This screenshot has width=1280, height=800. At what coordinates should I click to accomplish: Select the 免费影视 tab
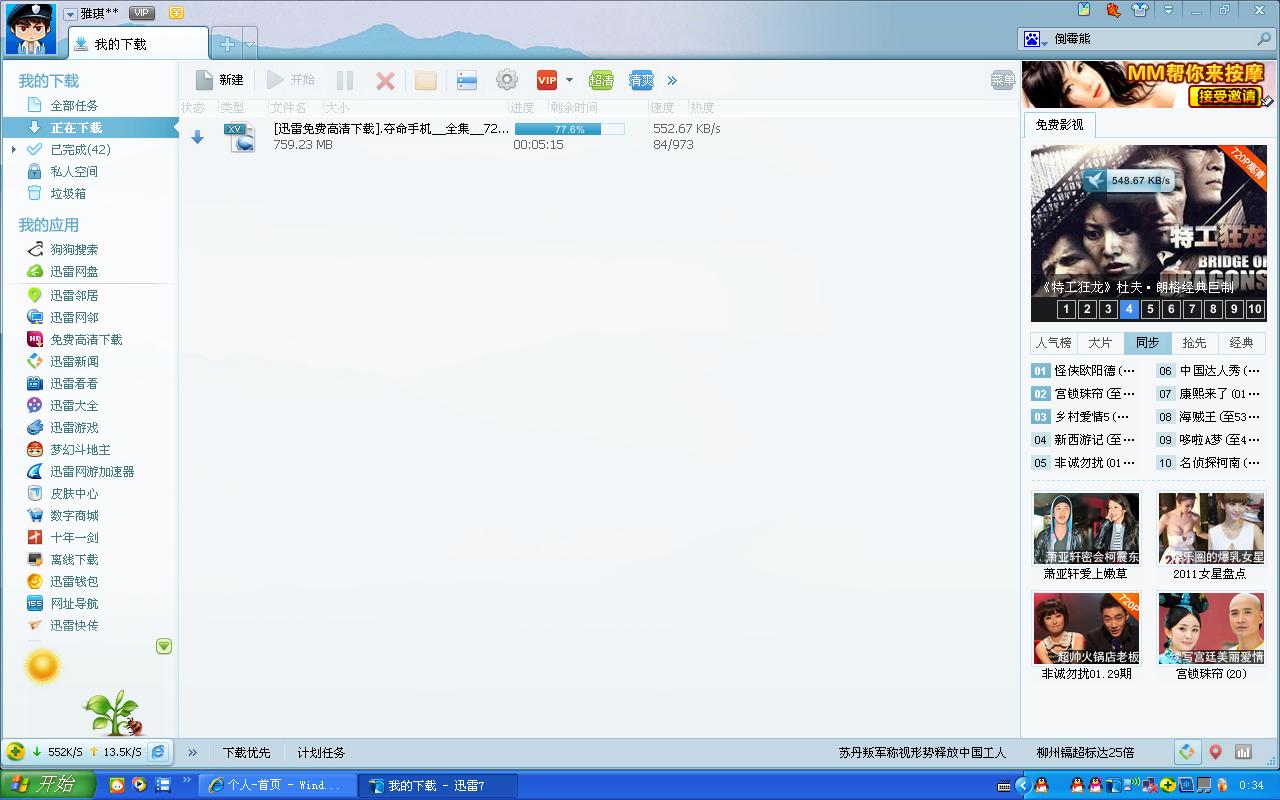[x=1059, y=125]
